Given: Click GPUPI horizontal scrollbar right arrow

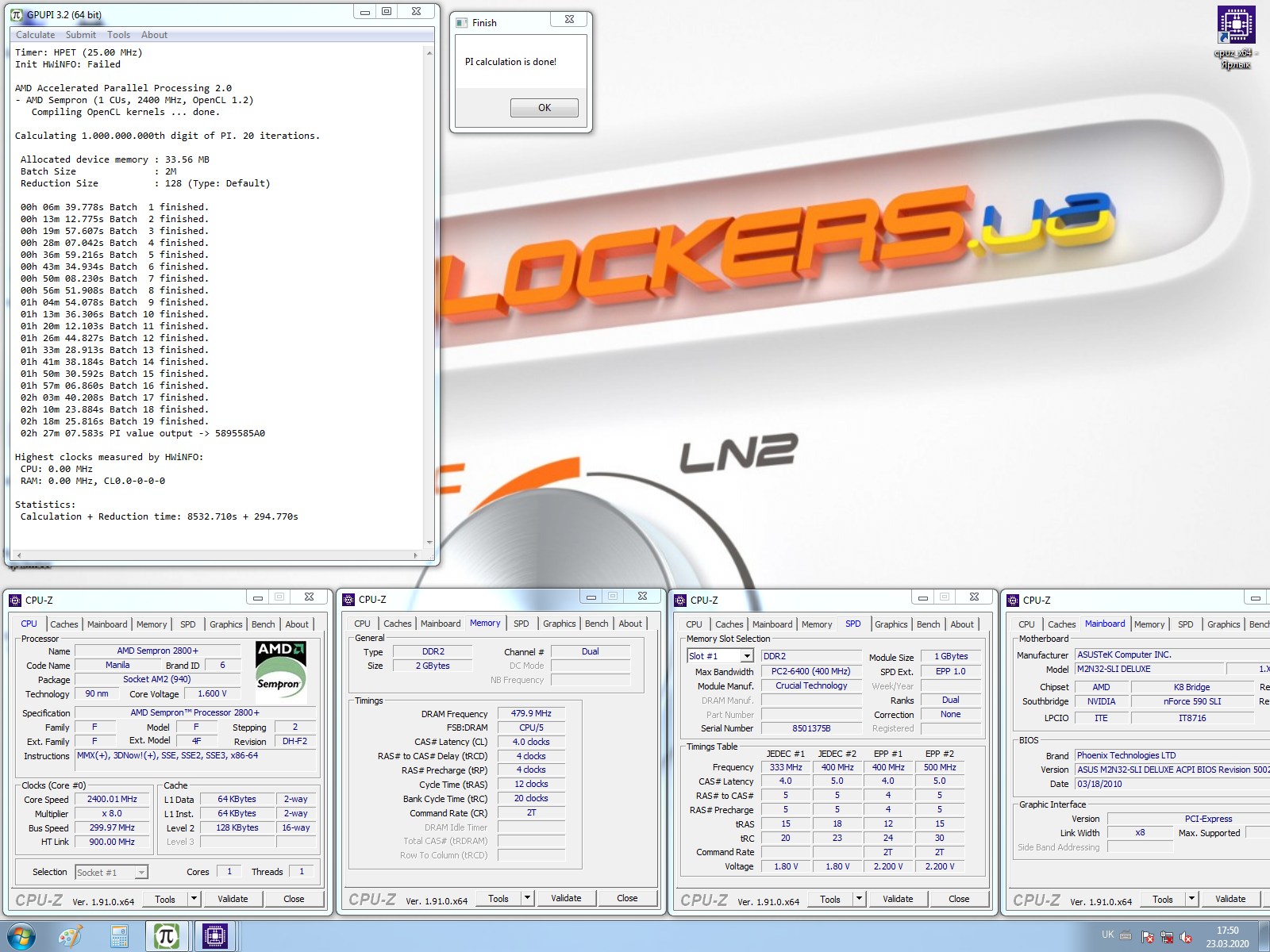Looking at the screenshot, I should [x=416, y=555].
